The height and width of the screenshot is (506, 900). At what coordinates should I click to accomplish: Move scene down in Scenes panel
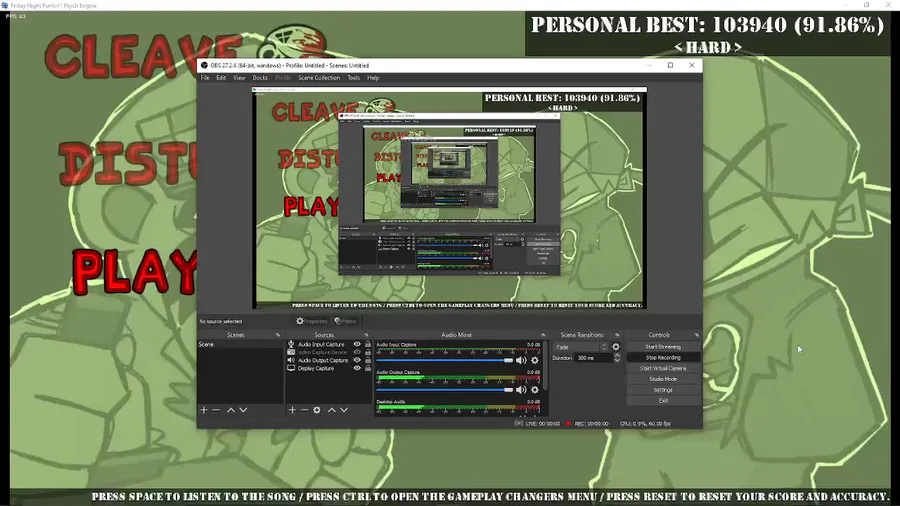click(x=243, y=410)
